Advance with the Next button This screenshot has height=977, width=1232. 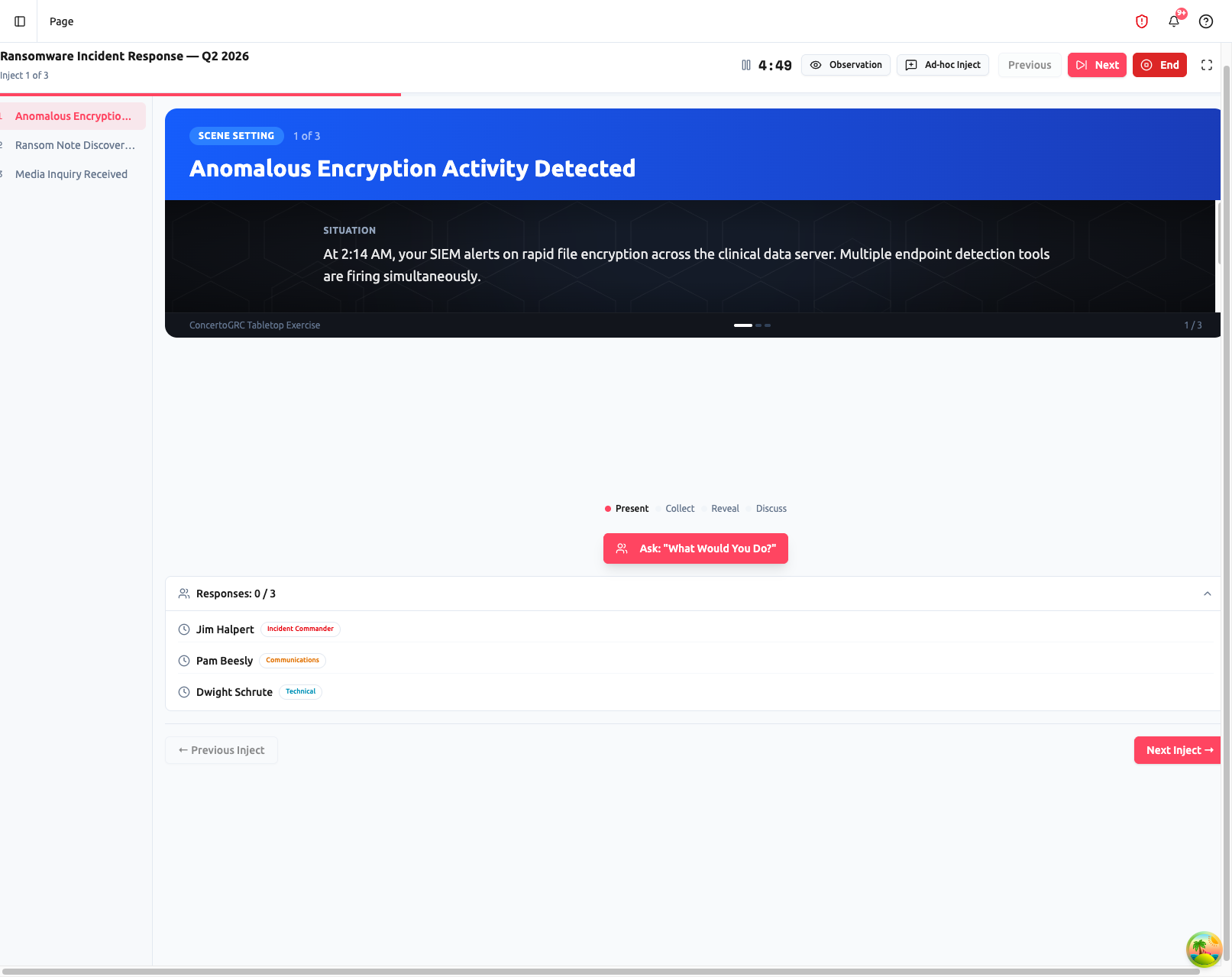tap(1097, 65)
